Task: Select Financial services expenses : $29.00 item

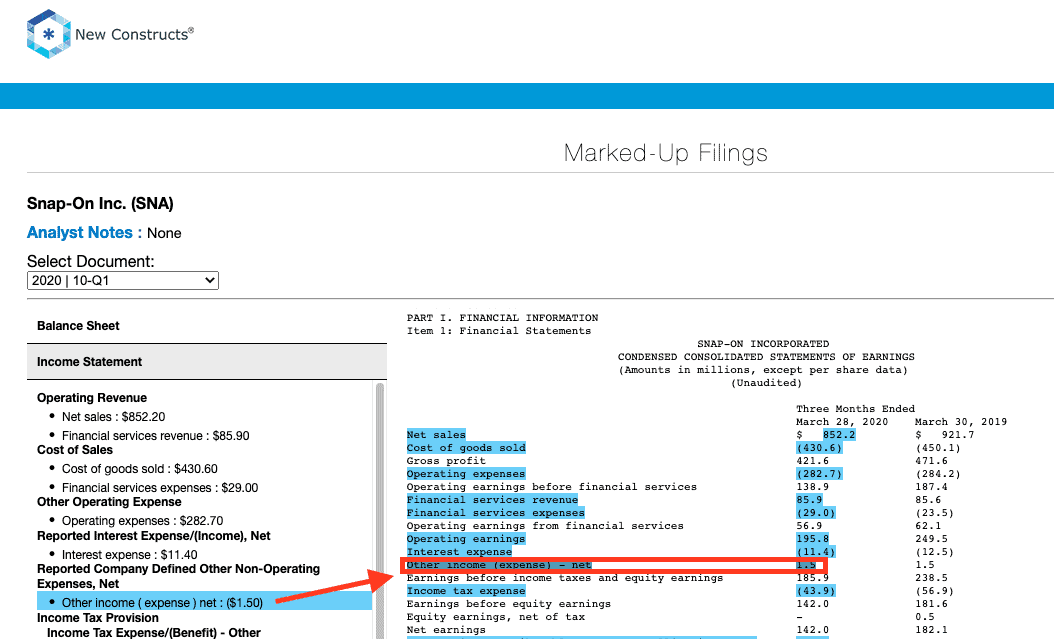Action: [160, 487]
